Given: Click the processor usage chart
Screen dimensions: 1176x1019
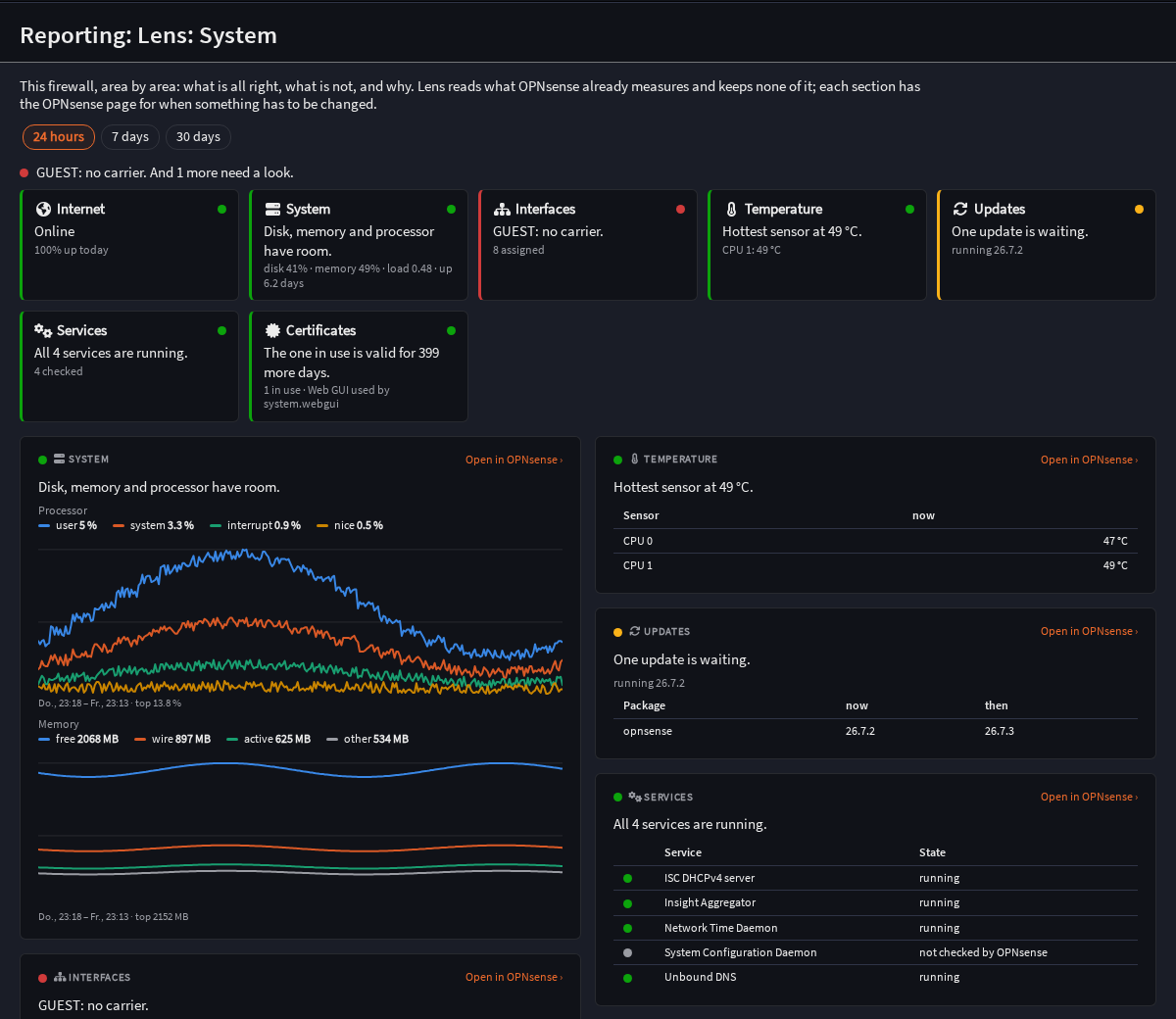Looking at the screenshot, I should coord(300,622).
